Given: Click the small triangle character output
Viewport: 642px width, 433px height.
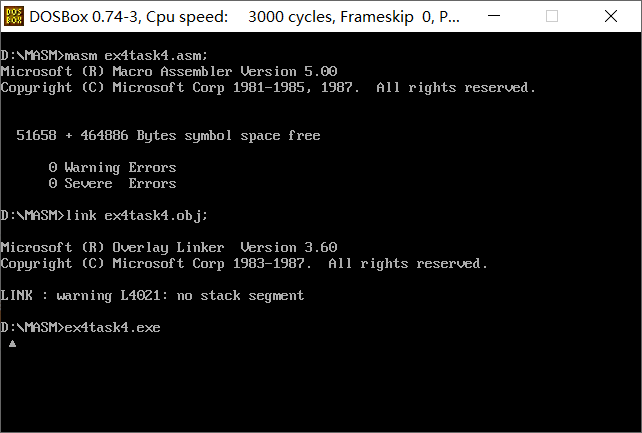Looking at the screenshot, I should coord(12,343).
